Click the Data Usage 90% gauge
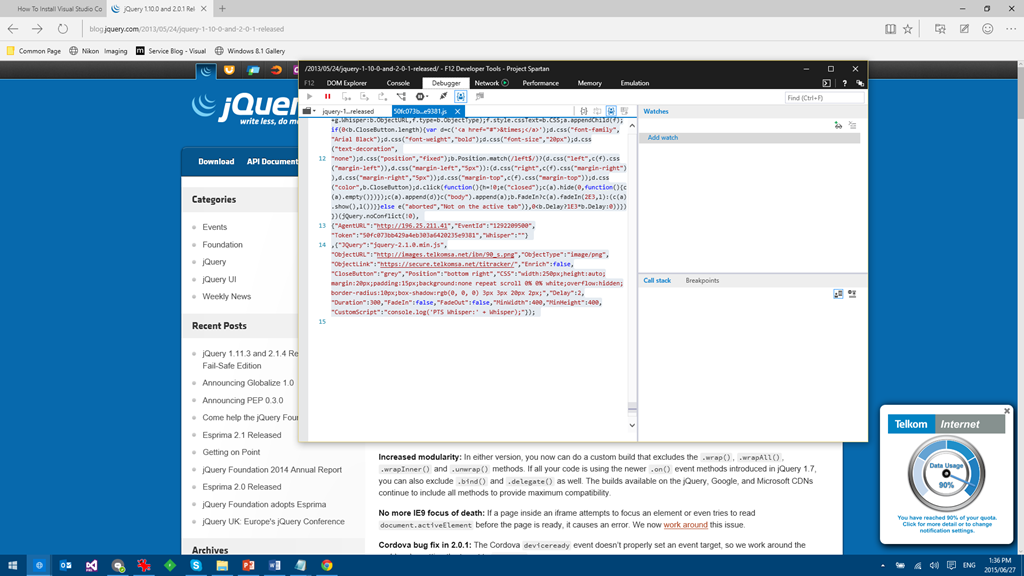 click(x=946, y=475)
